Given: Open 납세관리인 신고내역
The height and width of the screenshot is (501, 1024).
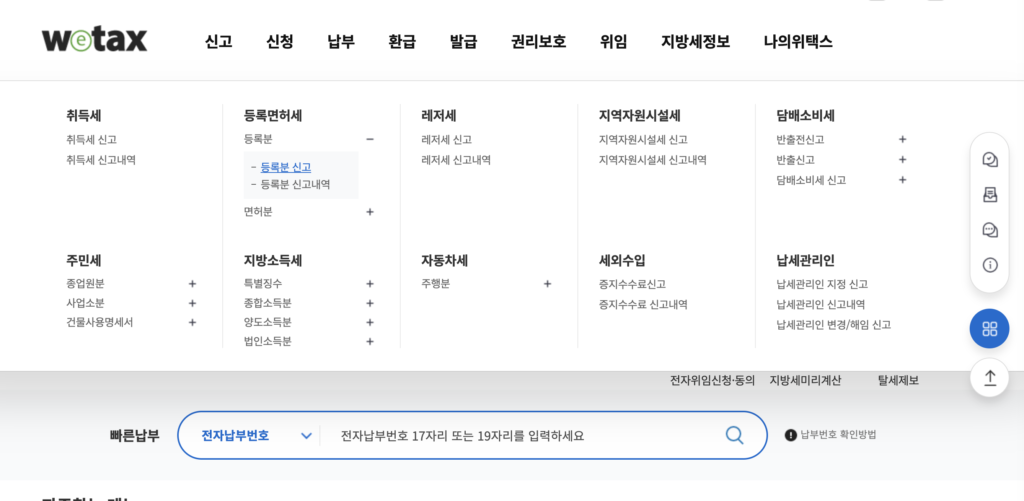Looking at the screenshot, I should pos(821,304).
